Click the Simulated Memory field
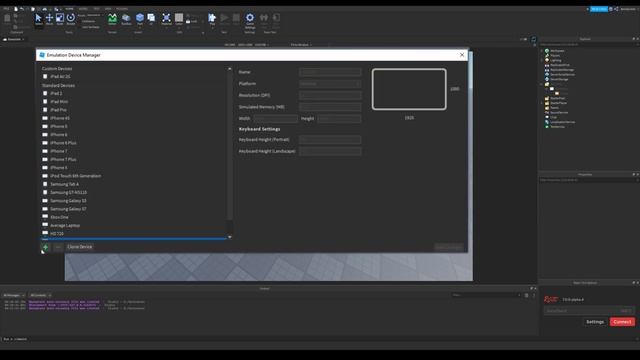Viewport: 640px width, 360px height. pyautogui.click(x=330, y=107)
